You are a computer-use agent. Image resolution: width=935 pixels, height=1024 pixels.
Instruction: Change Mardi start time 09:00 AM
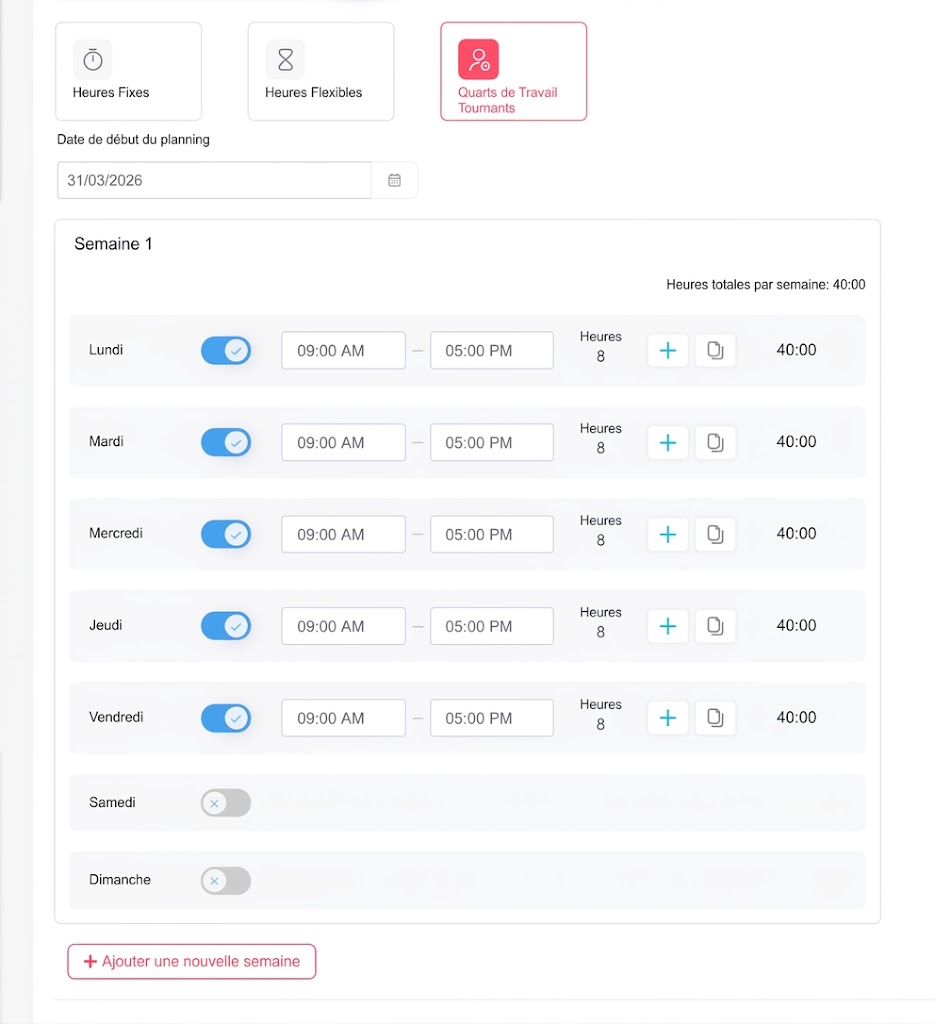[343, 443]
